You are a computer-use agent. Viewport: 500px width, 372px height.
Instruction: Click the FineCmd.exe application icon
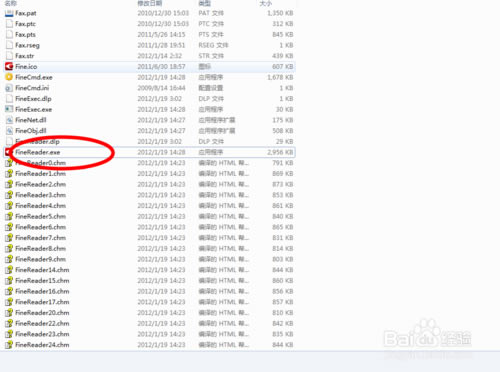(9, 77)
